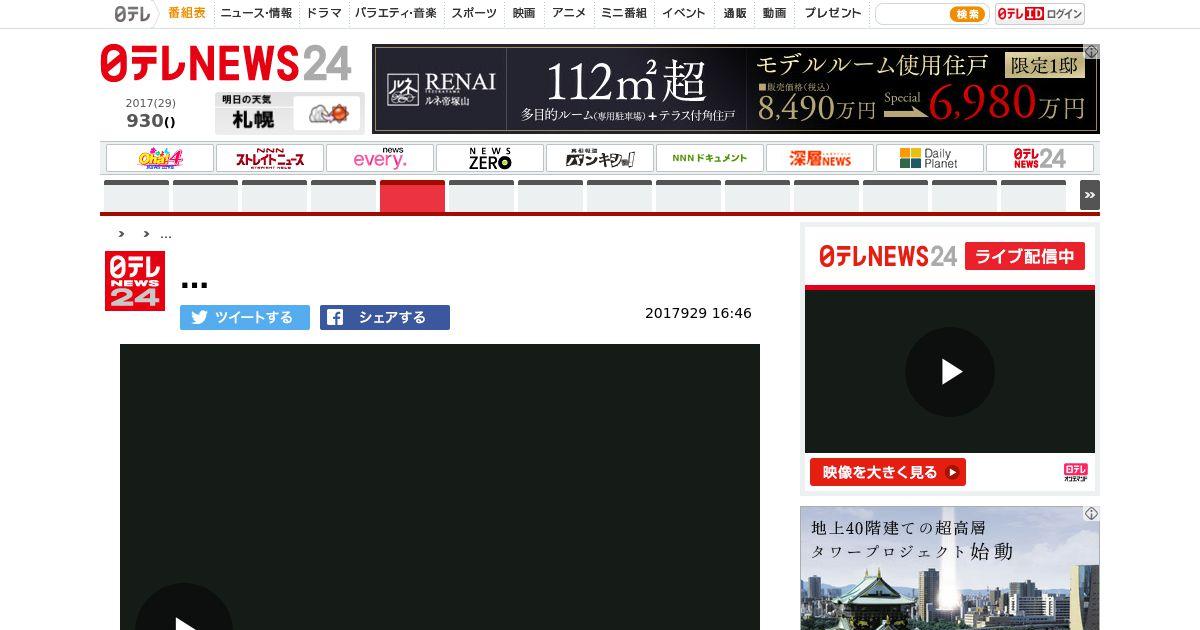Click 映像を大きく見る button

(x=888, y=472)
